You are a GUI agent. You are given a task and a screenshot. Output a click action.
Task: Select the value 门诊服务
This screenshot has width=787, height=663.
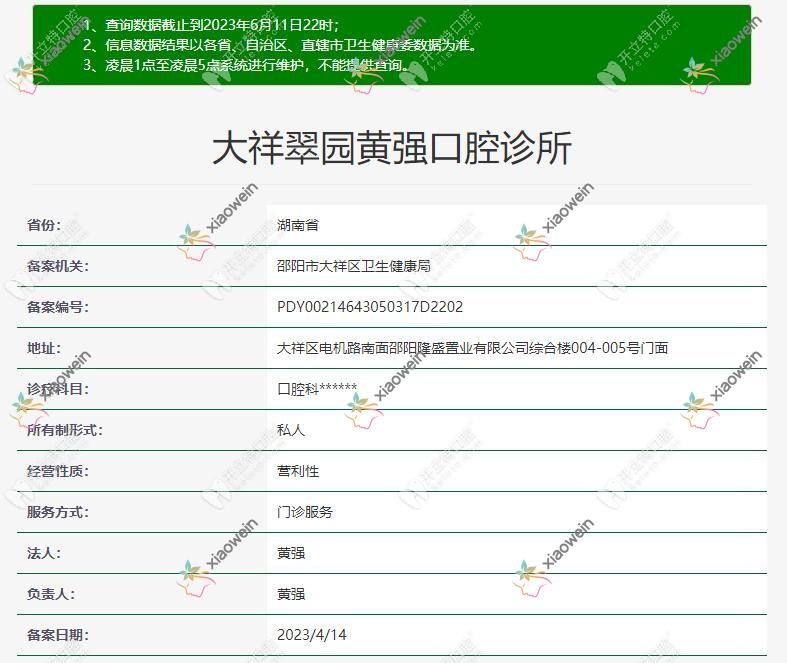click(305, 512)
